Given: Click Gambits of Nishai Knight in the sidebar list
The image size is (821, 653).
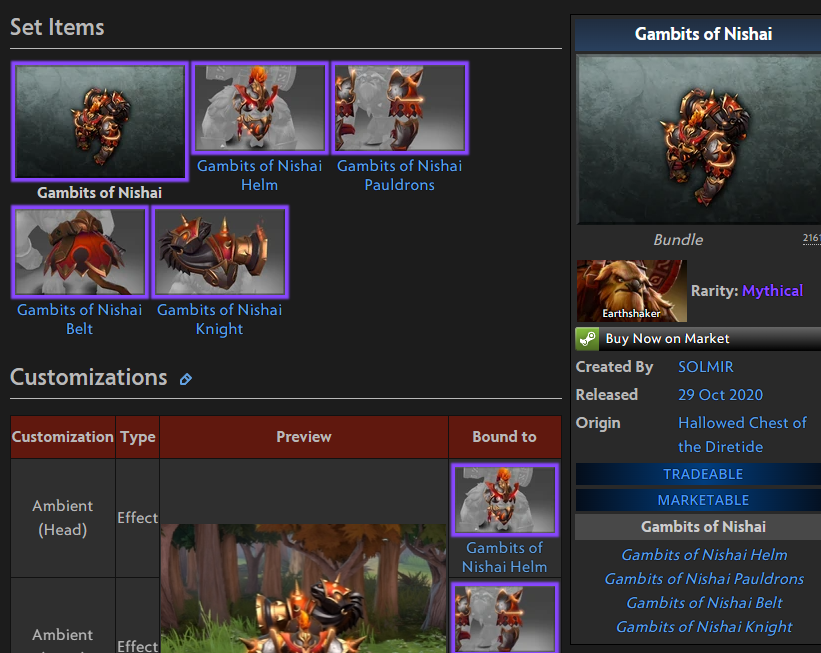Looking at the screenshot, I should tap(703, 627).
